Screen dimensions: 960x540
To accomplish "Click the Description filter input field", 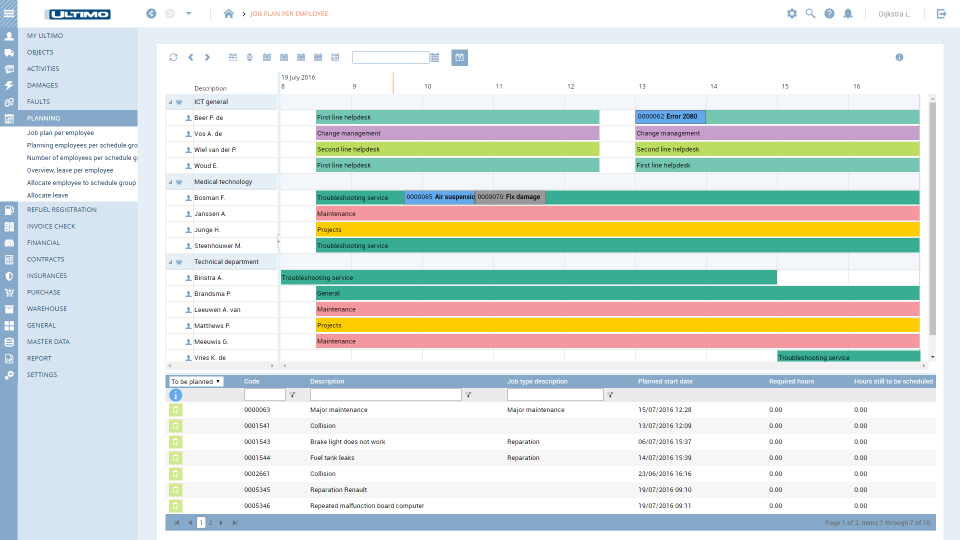I will (x=385, y=395).
